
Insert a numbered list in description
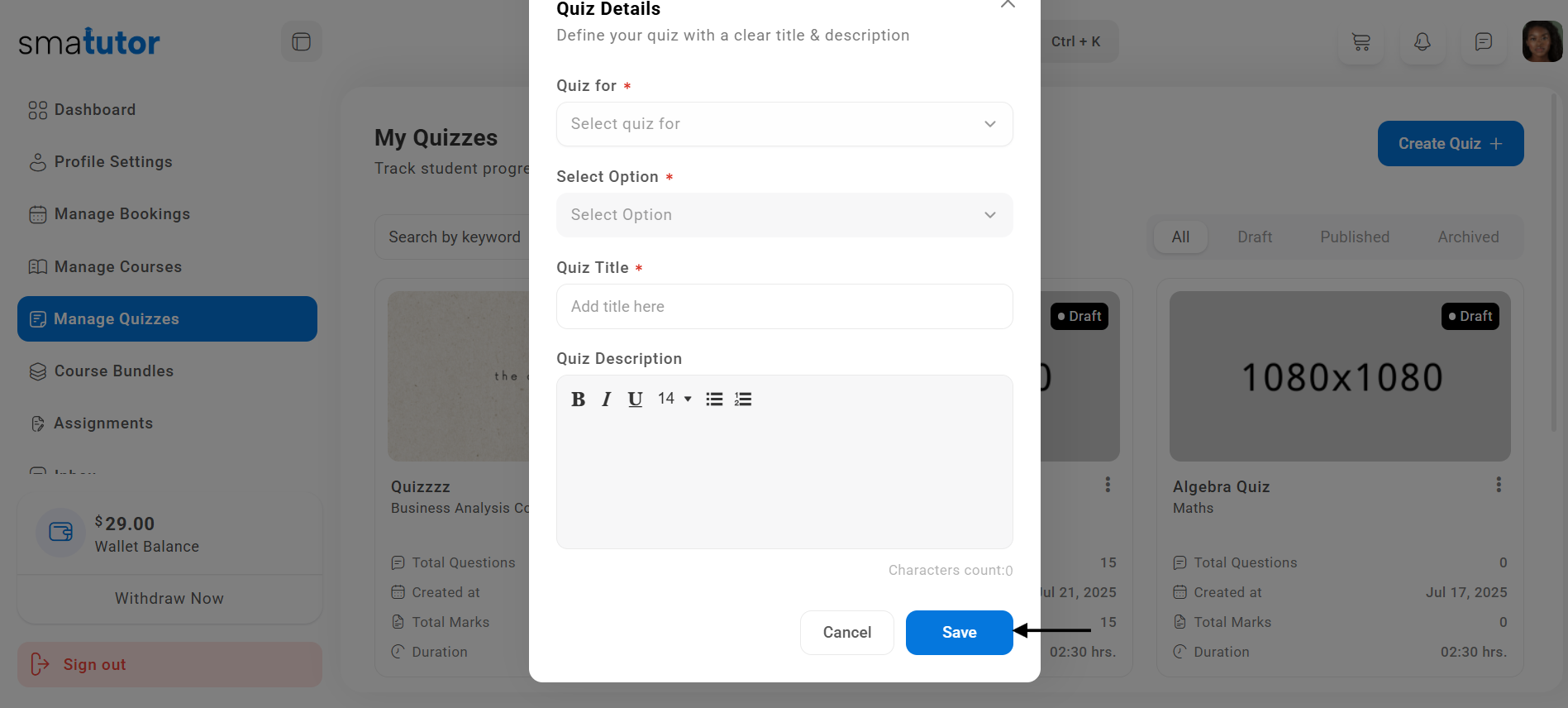(743, 399)
